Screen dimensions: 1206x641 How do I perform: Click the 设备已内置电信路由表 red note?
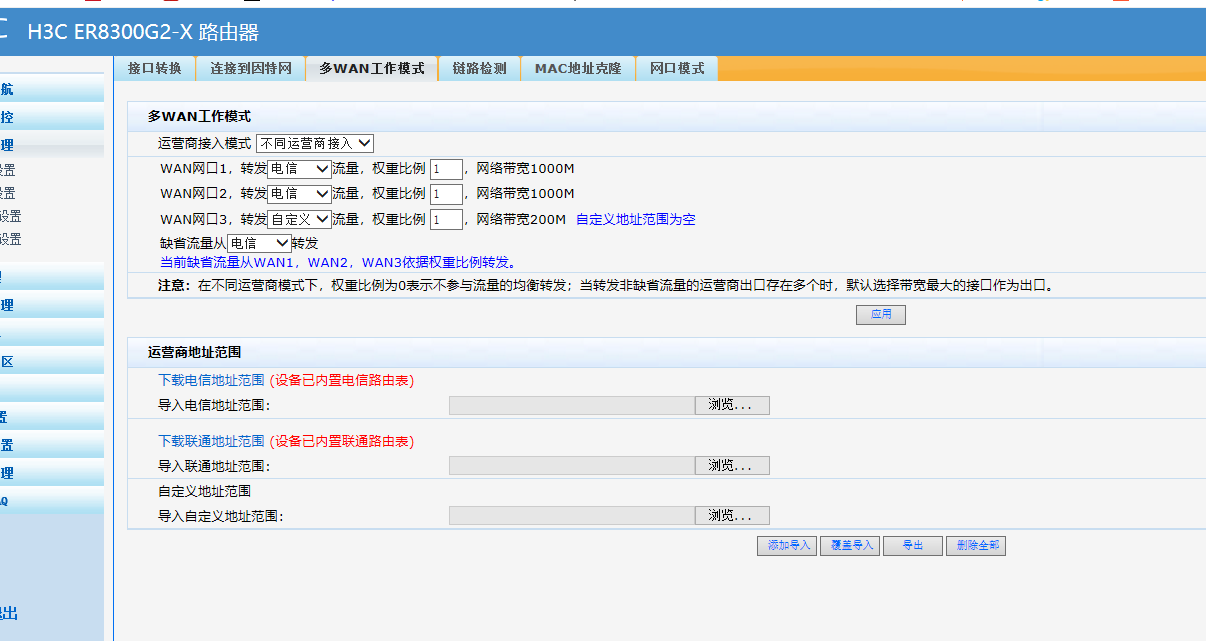342,380
